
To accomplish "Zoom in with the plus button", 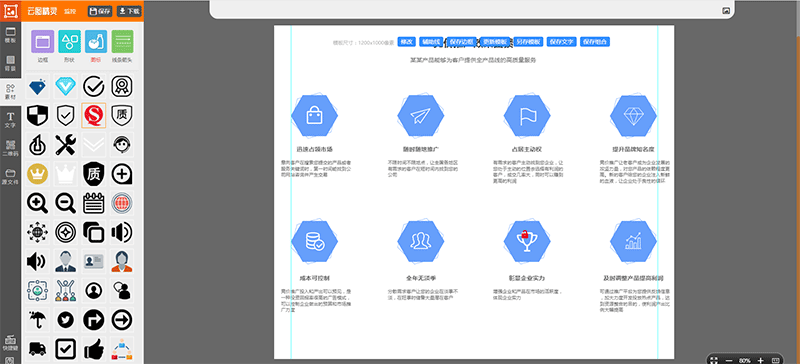I will coord(761,360).
